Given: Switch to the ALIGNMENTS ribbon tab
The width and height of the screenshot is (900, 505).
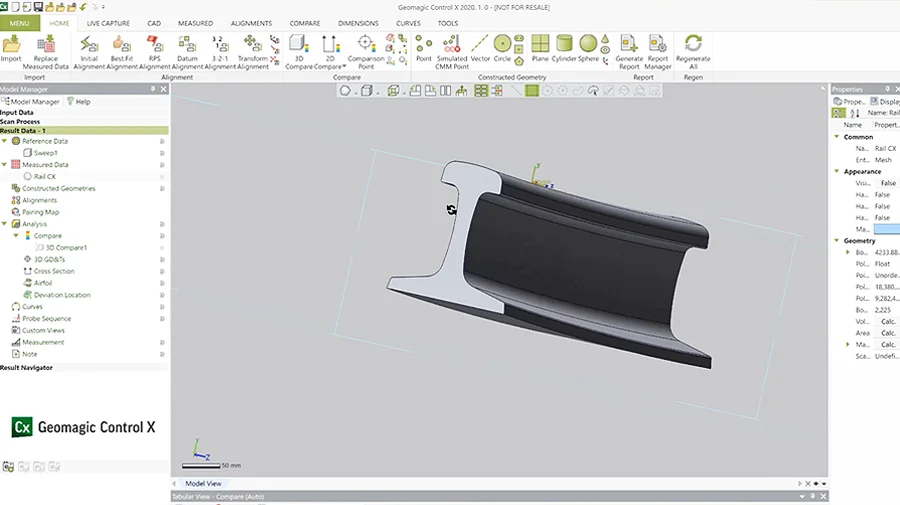Looking at the screenshot, I should tap(251, 22).
